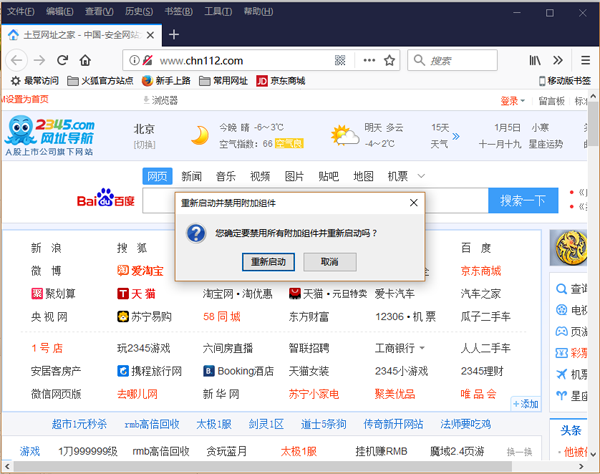Open 京东商城 bookmark with JD icon
This screenshot has height=474, width=600.
[x=281, y=81]
